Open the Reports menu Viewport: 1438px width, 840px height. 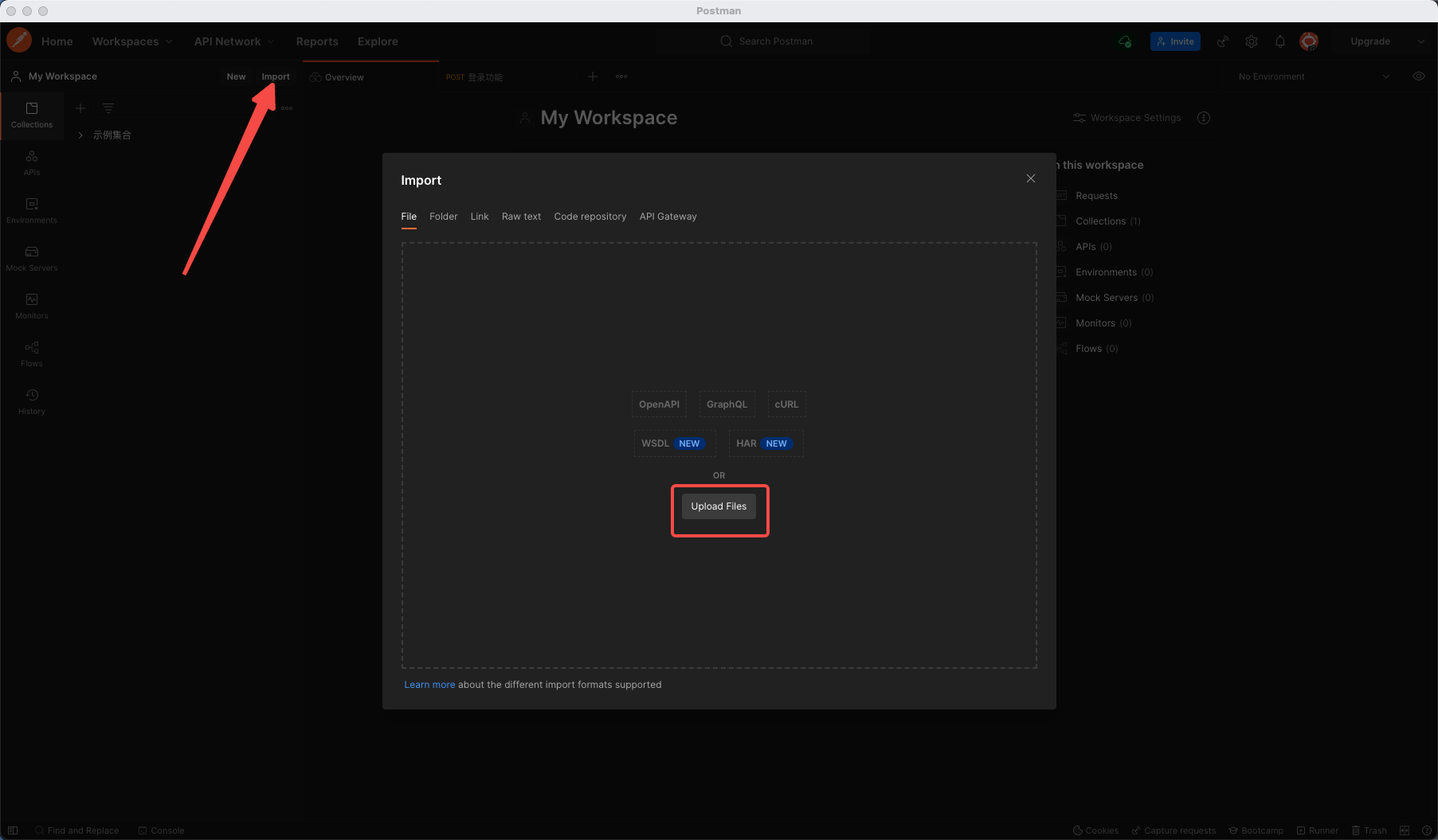coord(317,41)
